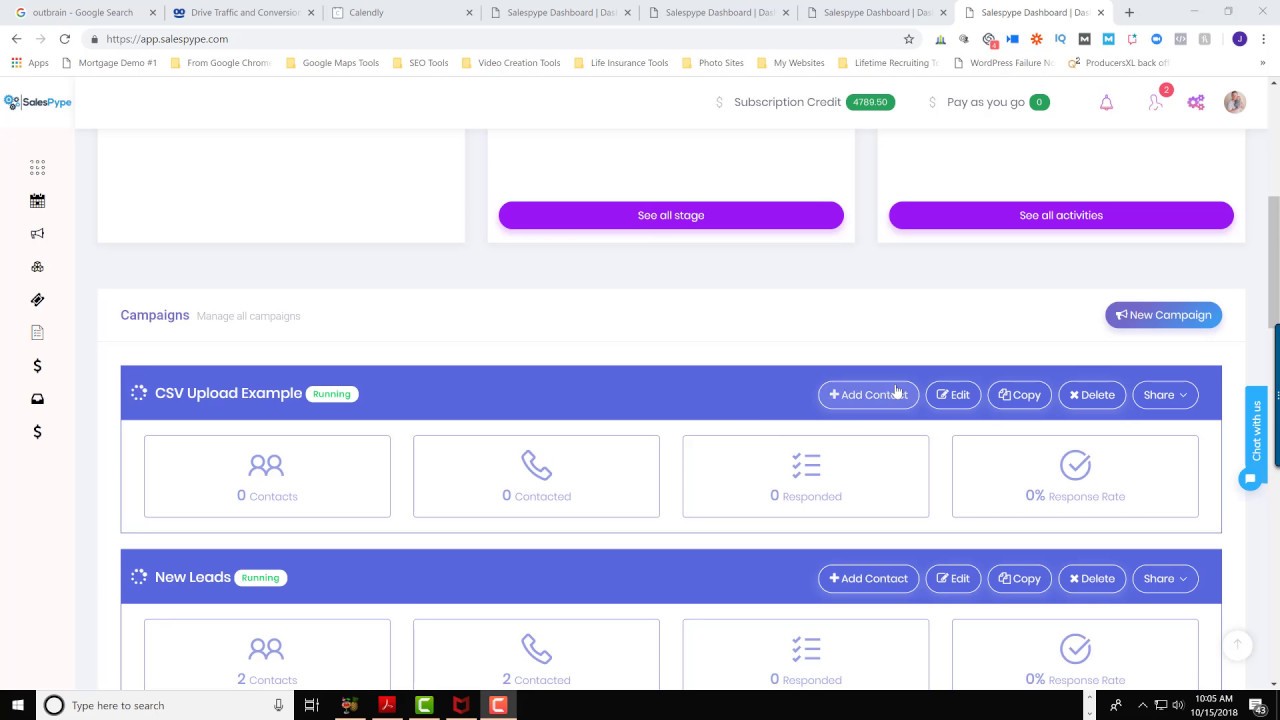This screenshot has width=1280, height=720.
Task: Open the Windows Start menu
Action: point(18,705)
